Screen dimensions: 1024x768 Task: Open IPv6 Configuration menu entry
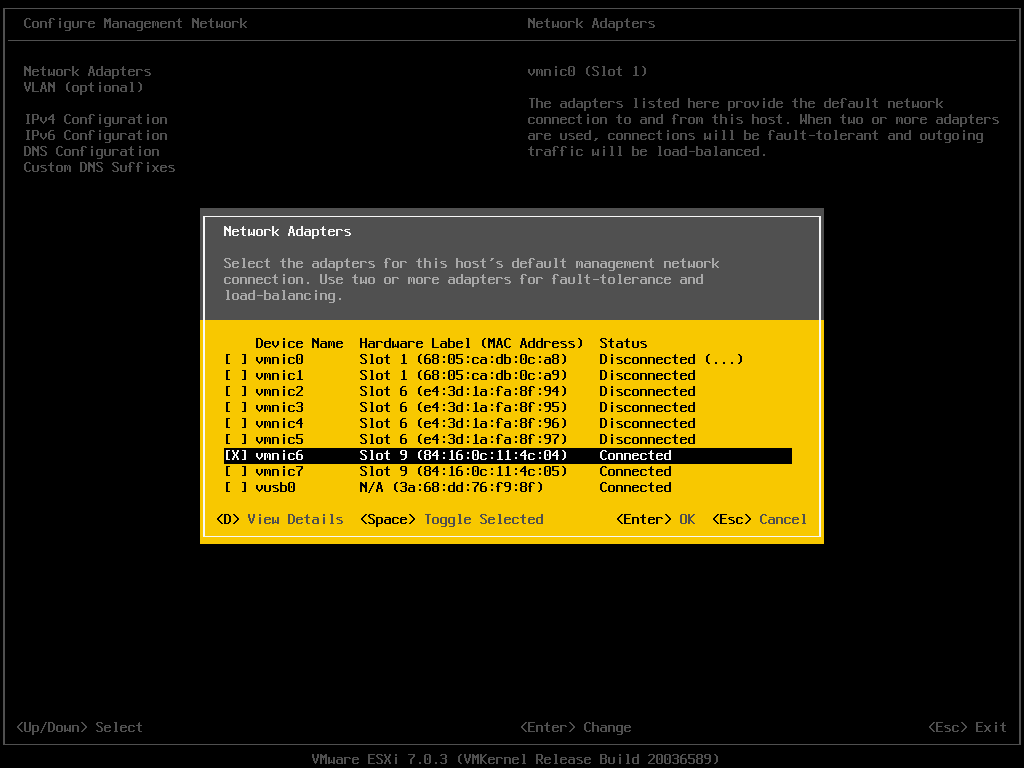(x=96, y=135)
